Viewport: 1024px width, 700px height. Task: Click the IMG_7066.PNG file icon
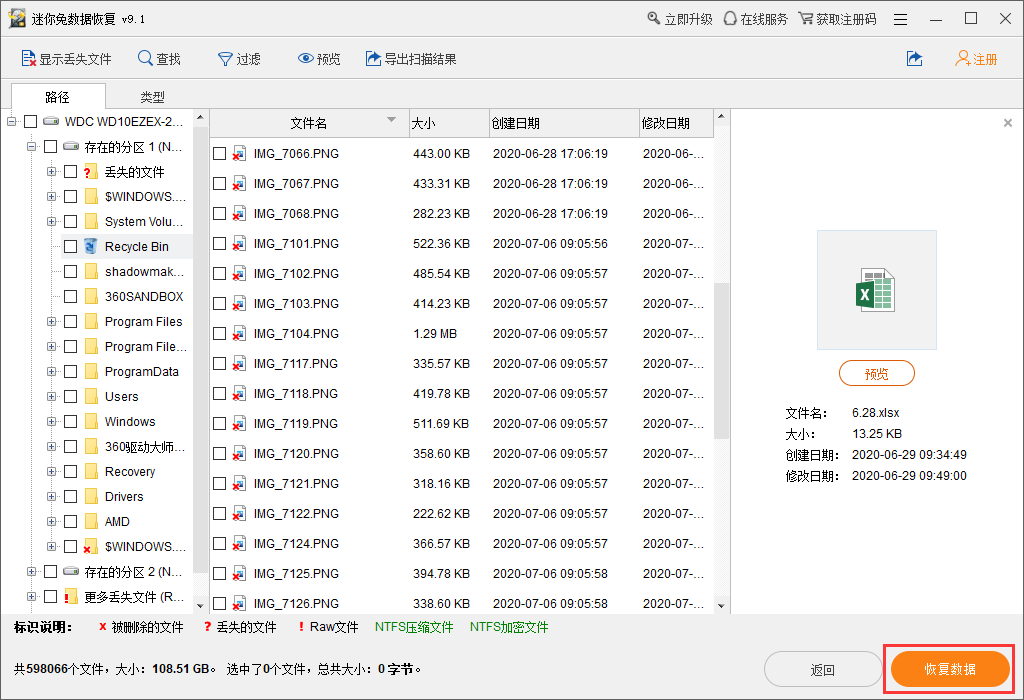(x=240, y=153)
